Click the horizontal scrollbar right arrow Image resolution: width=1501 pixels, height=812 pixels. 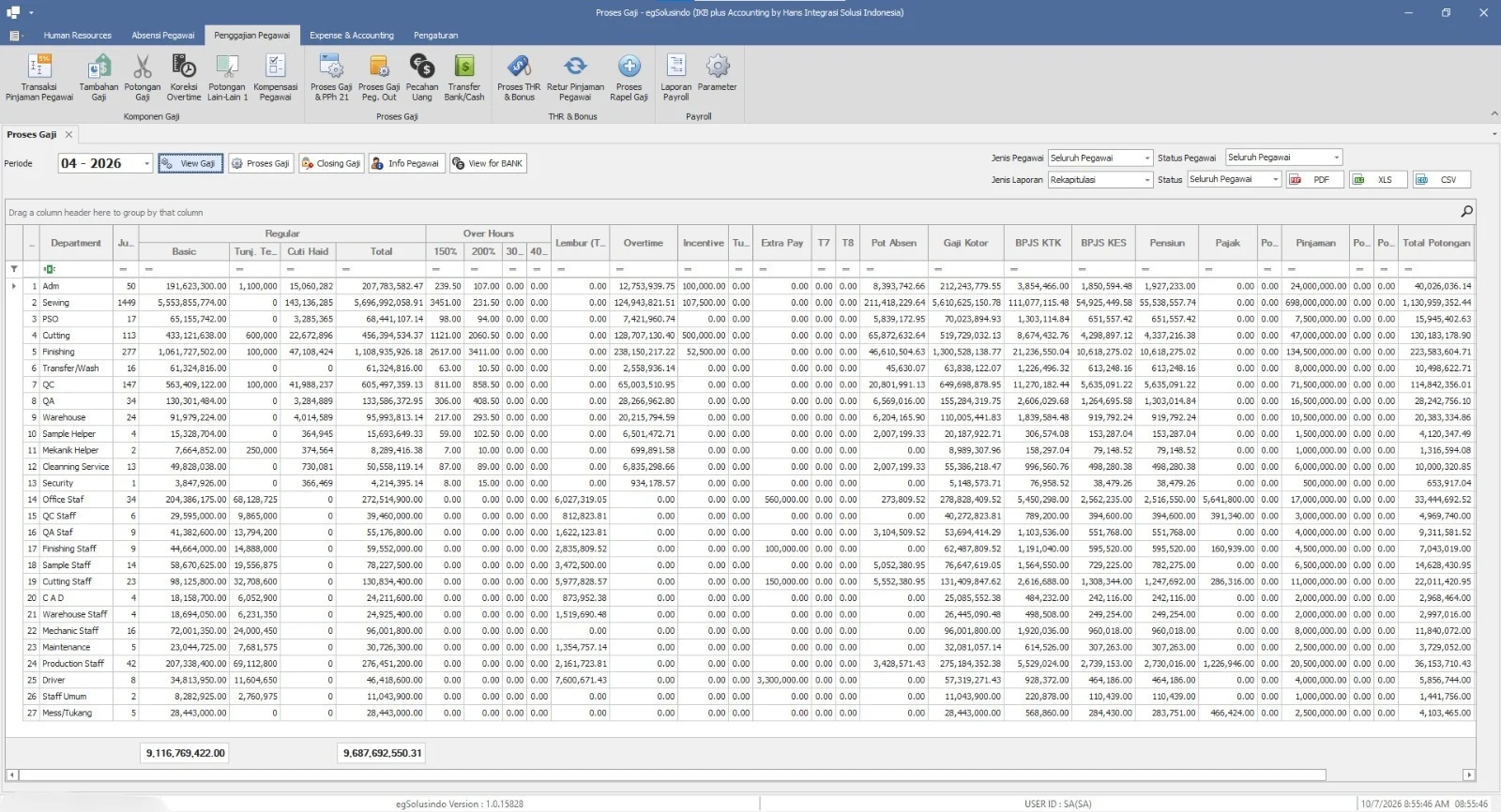coord(1468,774)
